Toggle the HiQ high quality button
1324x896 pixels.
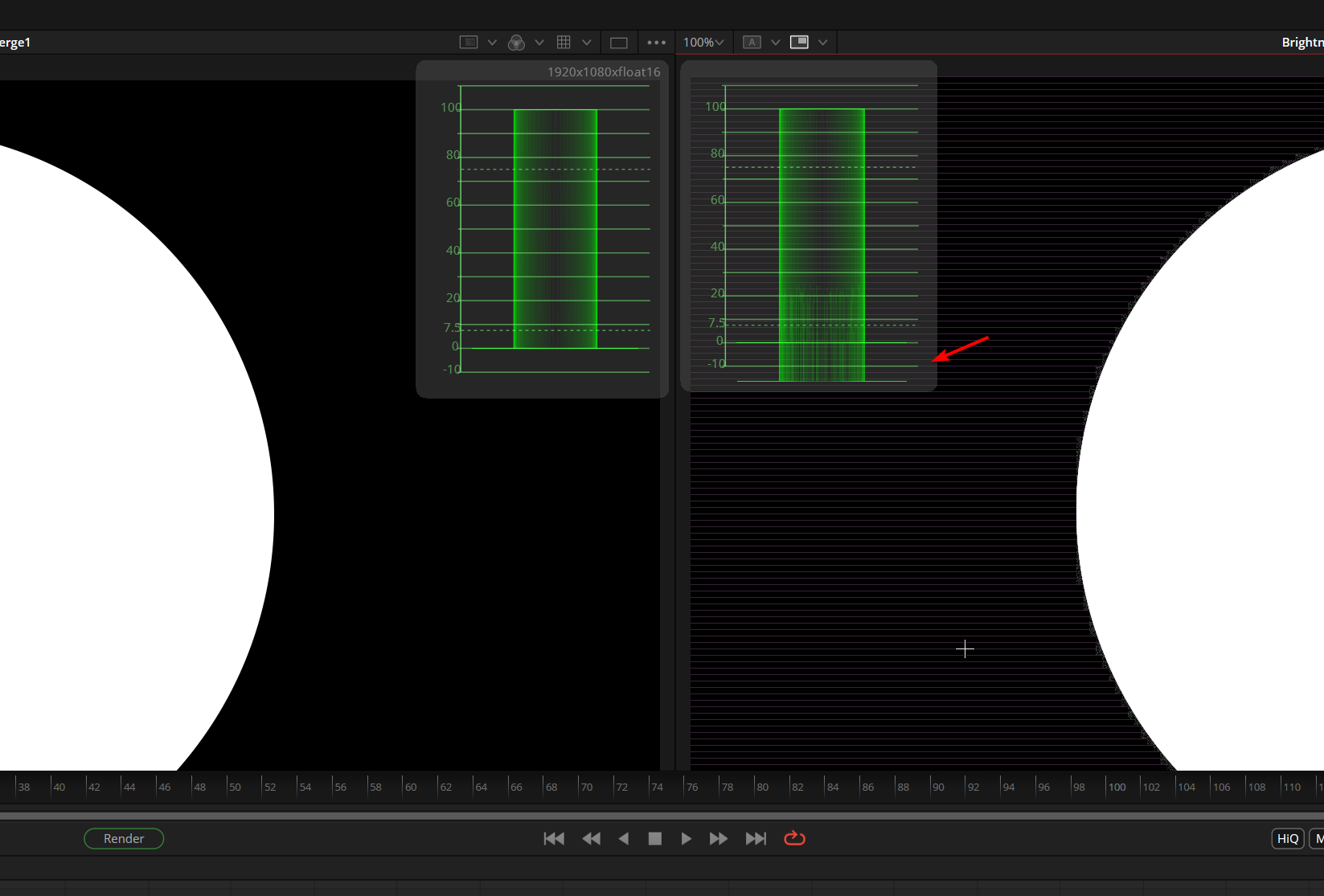(x=1288, y=838)
